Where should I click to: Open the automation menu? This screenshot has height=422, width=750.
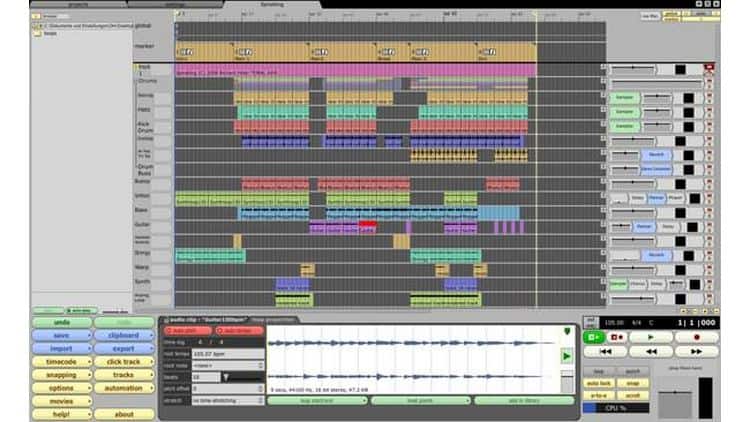click(x=124, y=388)
